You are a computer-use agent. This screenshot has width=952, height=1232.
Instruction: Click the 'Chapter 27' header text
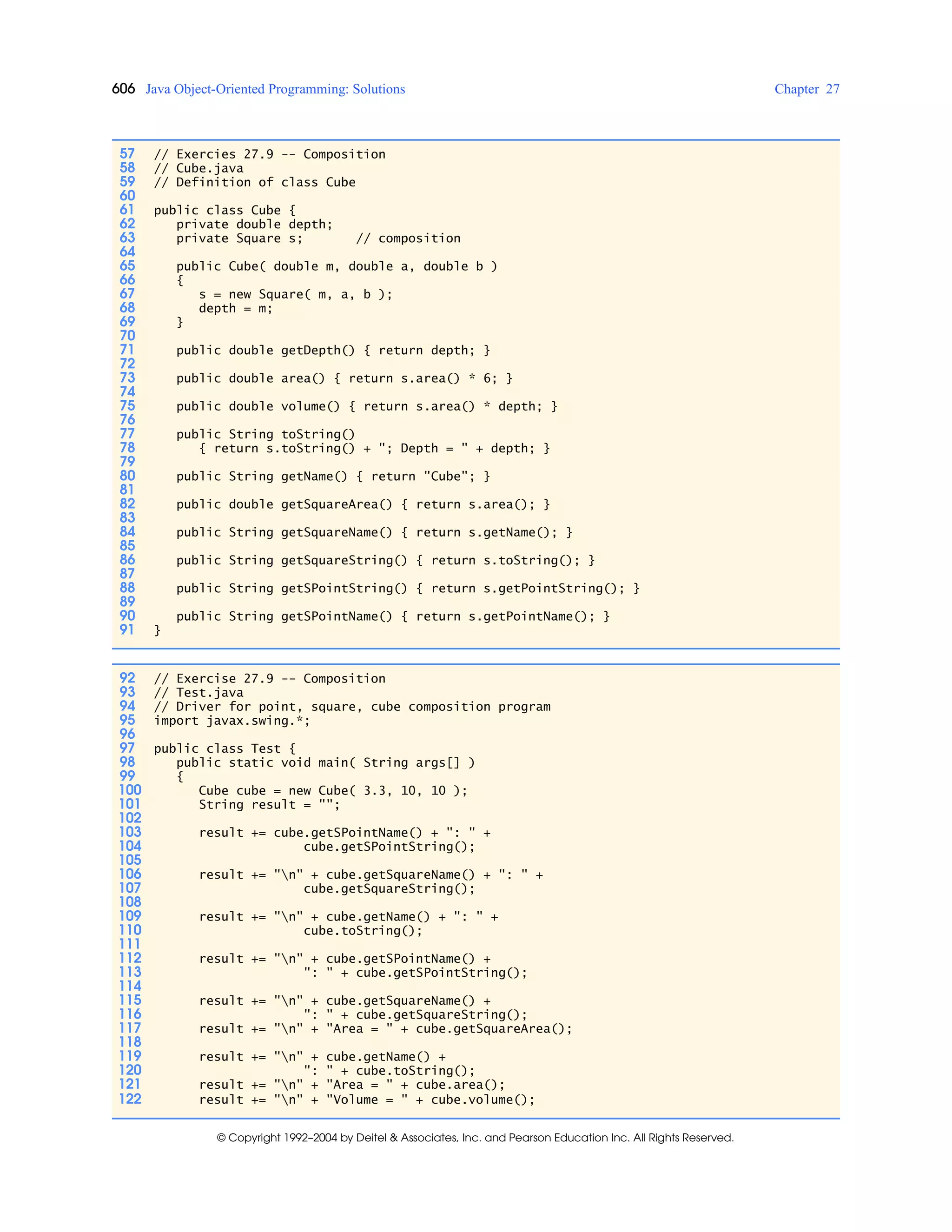[807, 89]
